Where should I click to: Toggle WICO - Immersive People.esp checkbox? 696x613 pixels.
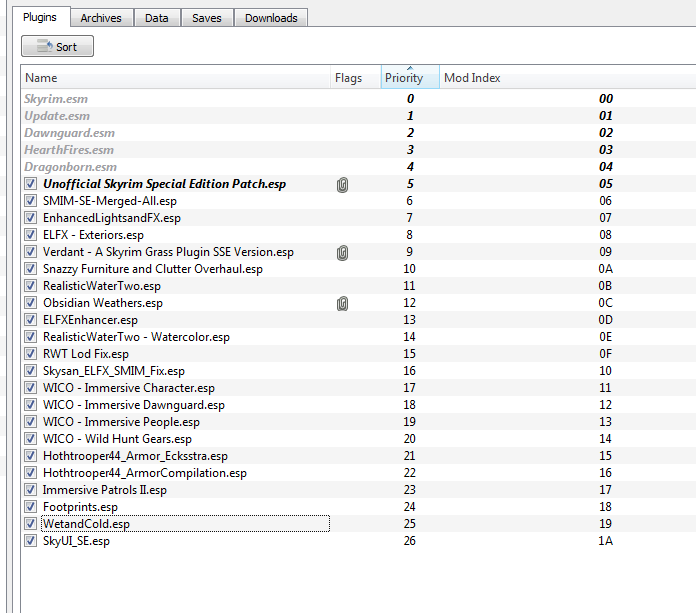[30, 422]
